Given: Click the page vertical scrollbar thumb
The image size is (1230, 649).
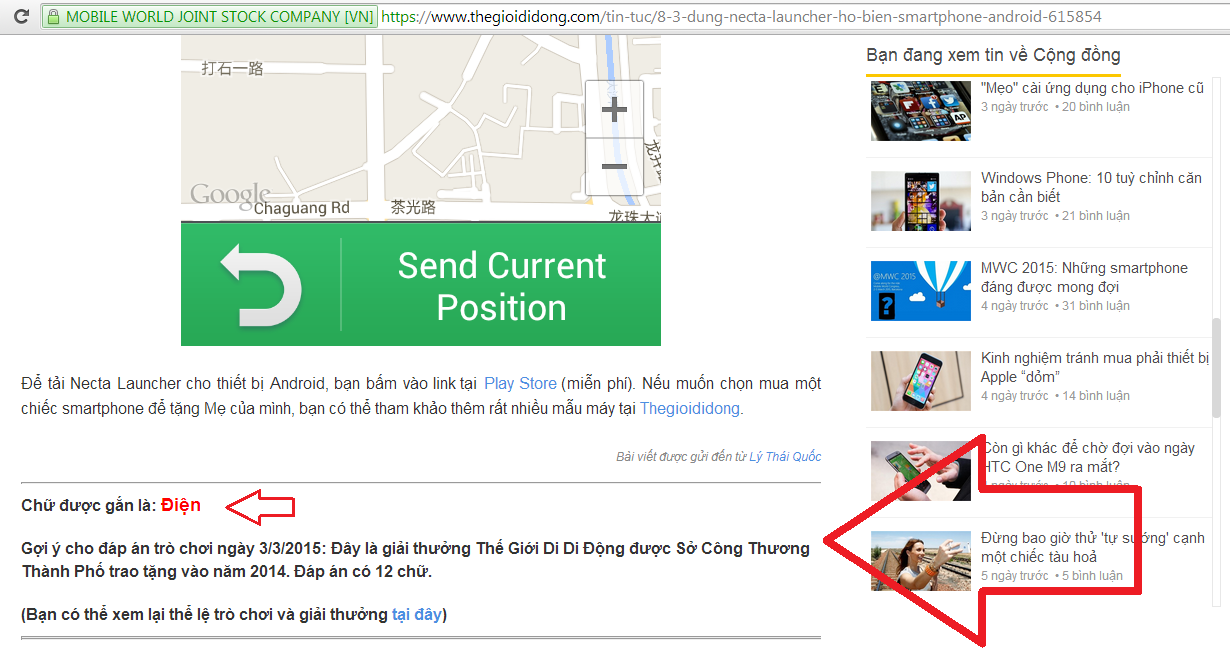Looking at the screenshot, I should (x=1218, y=367).
